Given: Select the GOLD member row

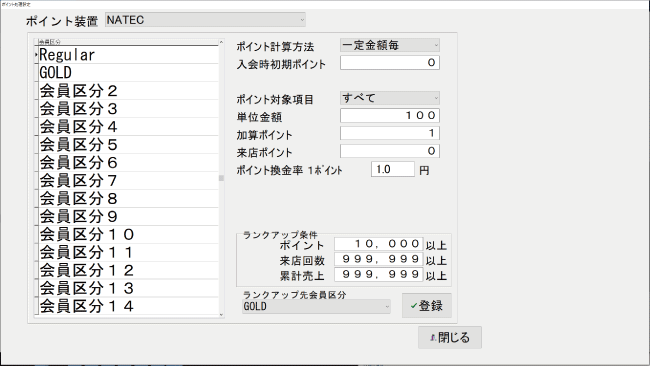Looking at the screenshot, I should [x=129, y=73].
